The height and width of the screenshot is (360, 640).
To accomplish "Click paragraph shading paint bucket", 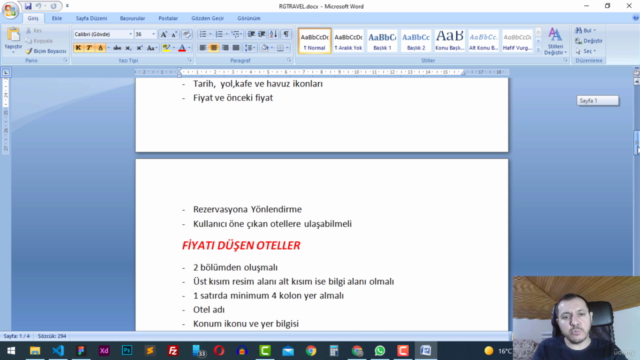I will pyautogui.click(x=265, y=48).
